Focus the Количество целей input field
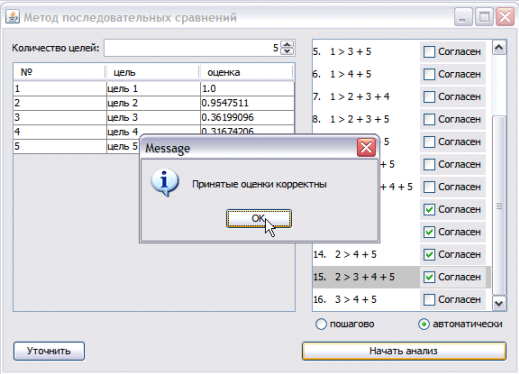Image resolution: width=519 pixels, height=374 pixels. [x=192, y=48]
